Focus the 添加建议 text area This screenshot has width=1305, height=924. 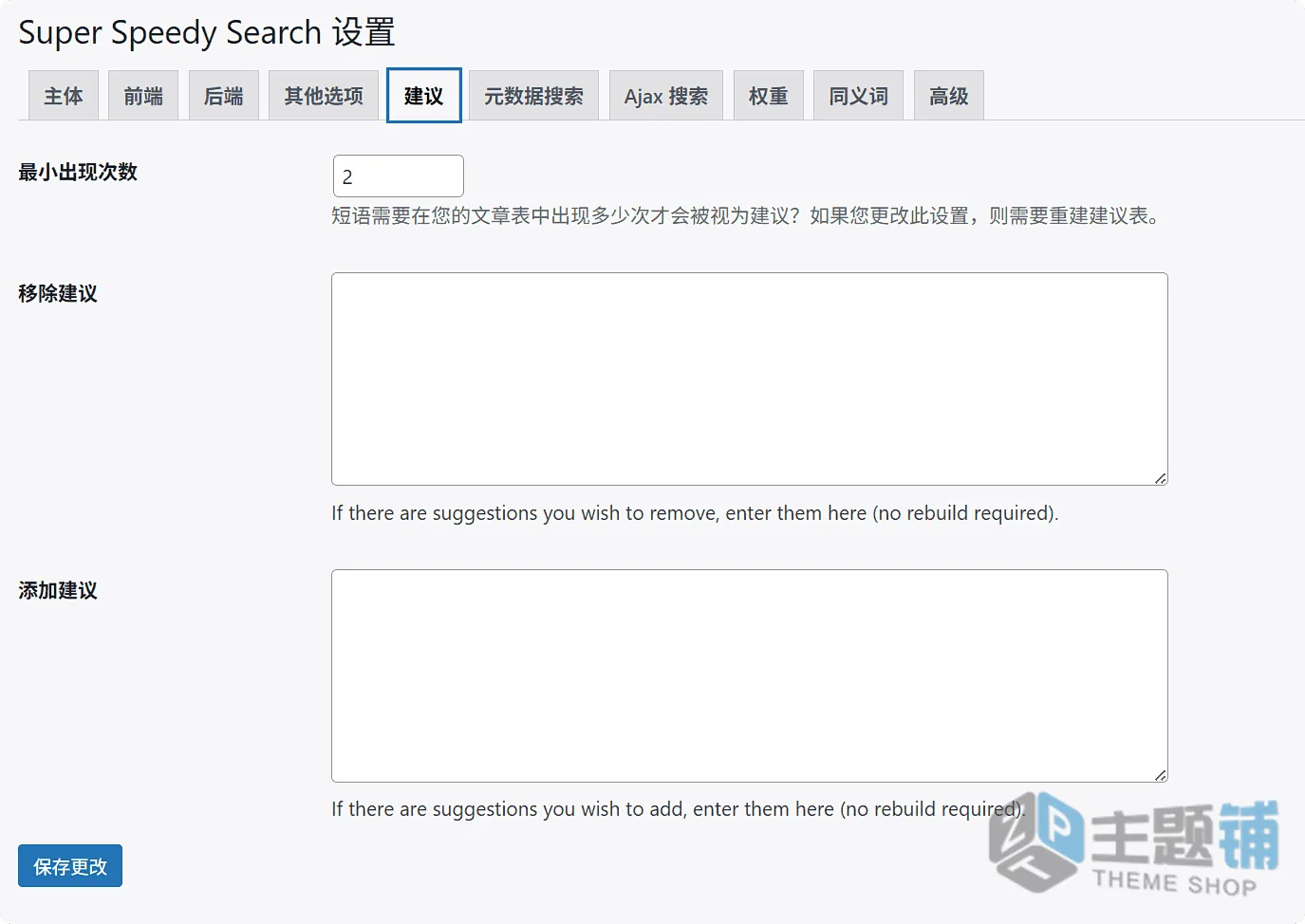[x=750, y=675]
